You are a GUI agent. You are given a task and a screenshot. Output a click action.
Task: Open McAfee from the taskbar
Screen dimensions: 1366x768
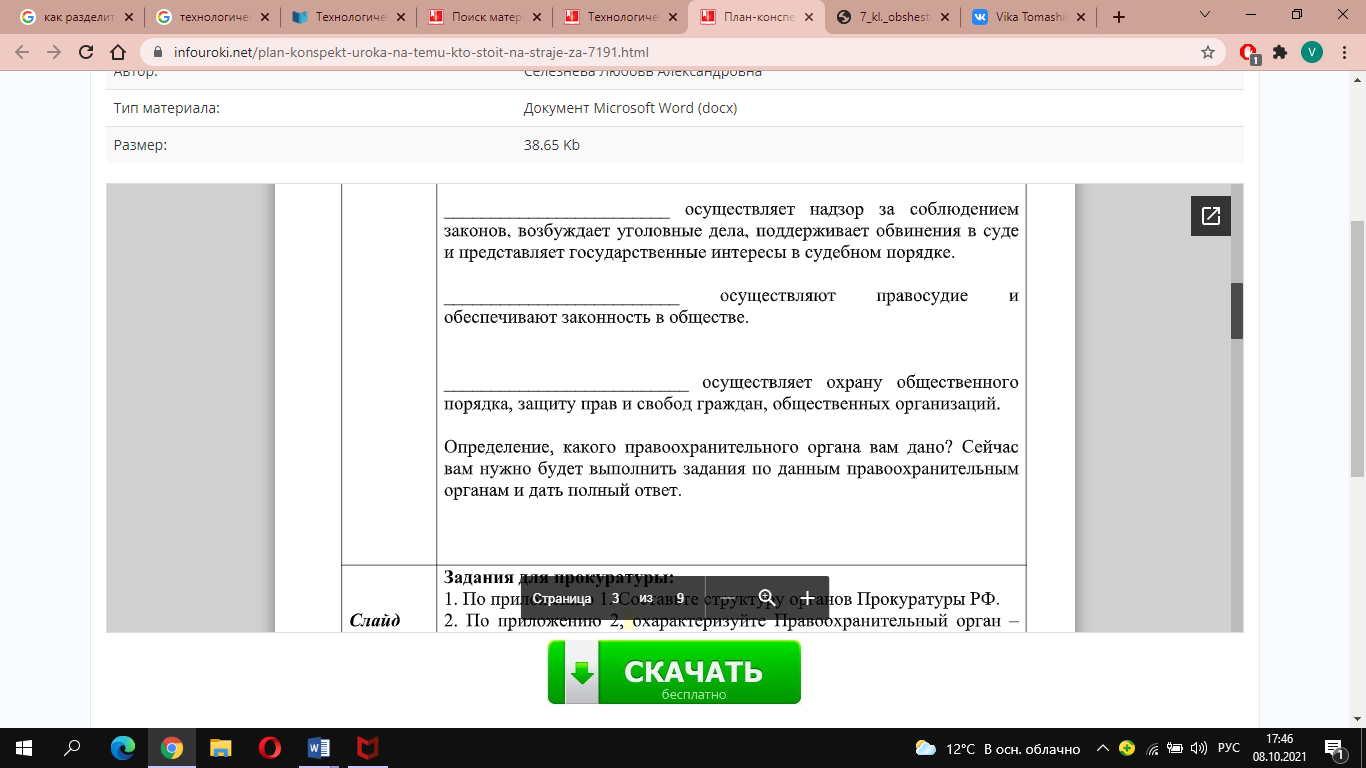pos(367,748)
